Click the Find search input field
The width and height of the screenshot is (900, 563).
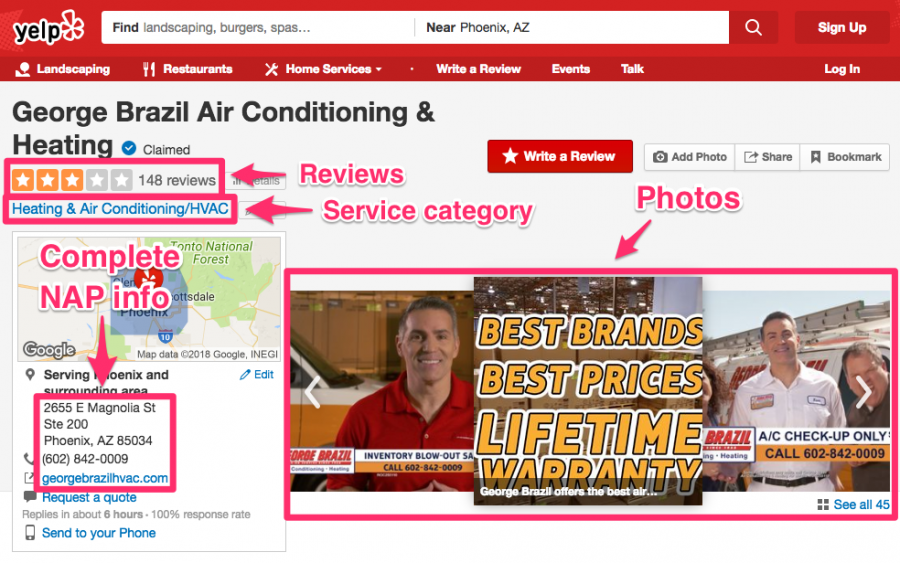[258, 27]
